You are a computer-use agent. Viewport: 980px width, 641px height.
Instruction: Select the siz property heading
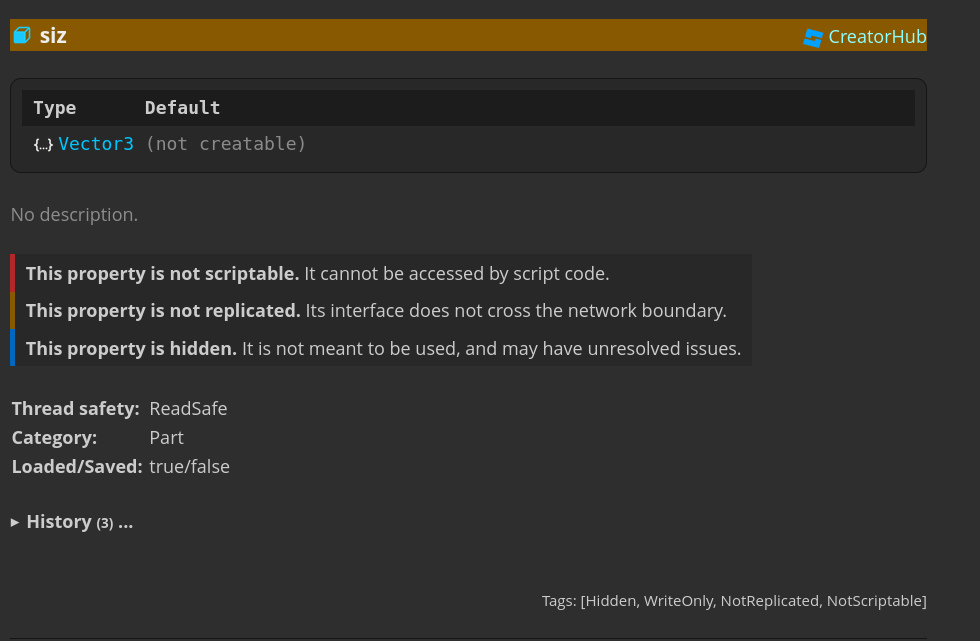tap(53, 36)
